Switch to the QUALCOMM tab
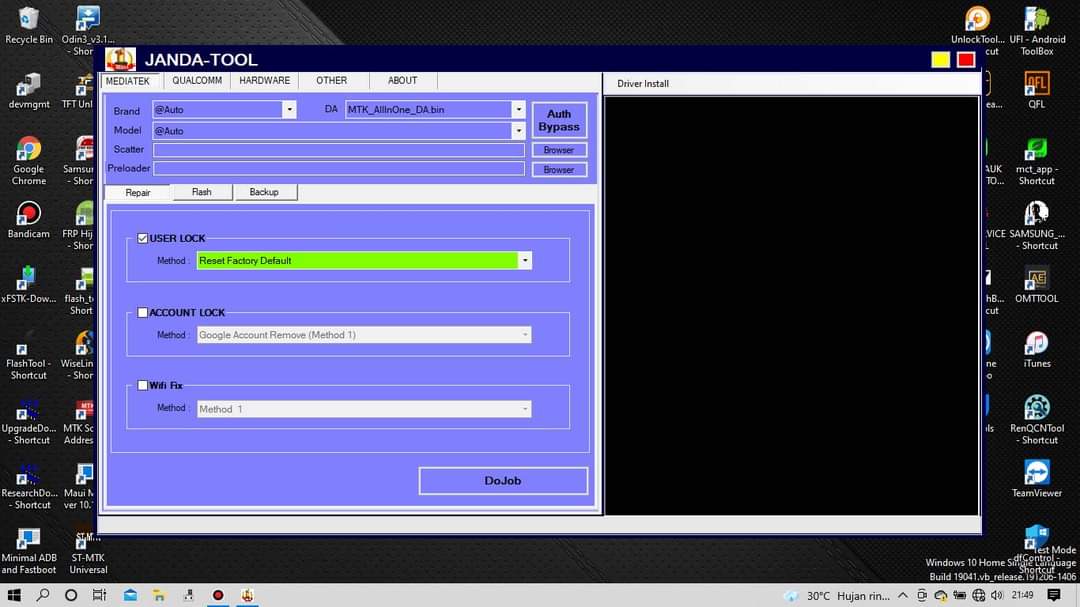Image resolution: width=1080 pixels, height=607 pixels. (x=197, y=81)
